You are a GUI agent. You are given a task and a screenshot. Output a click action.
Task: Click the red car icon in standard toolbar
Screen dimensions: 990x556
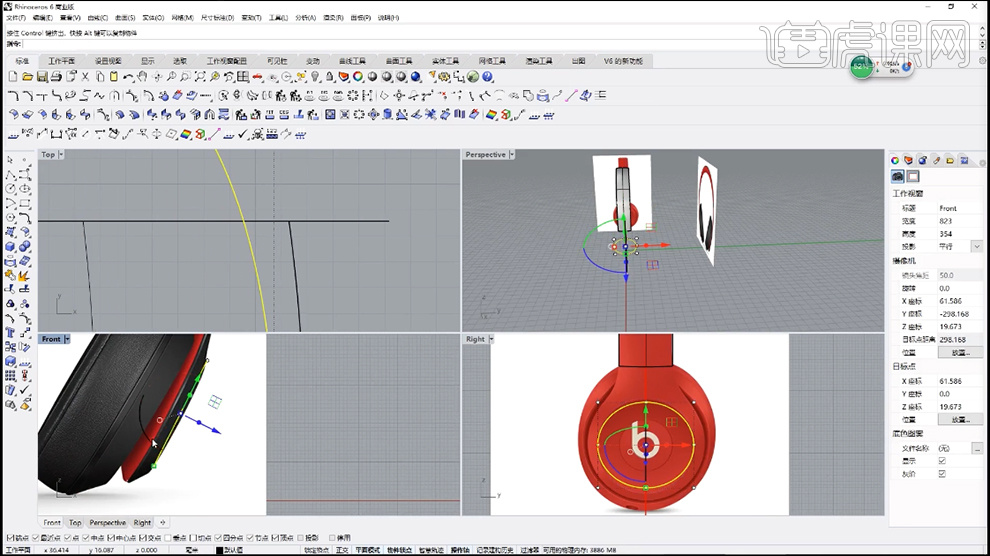258,76
